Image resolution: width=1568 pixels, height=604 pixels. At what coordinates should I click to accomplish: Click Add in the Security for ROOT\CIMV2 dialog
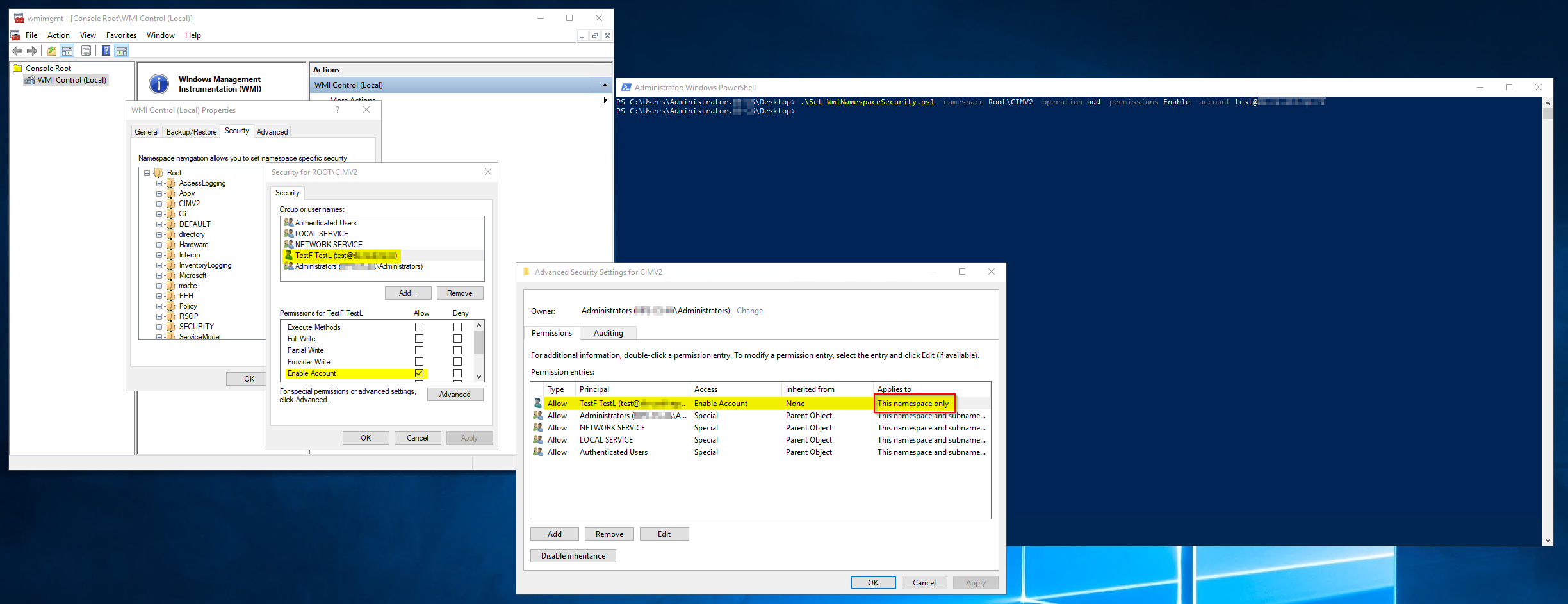coord(408,293)
